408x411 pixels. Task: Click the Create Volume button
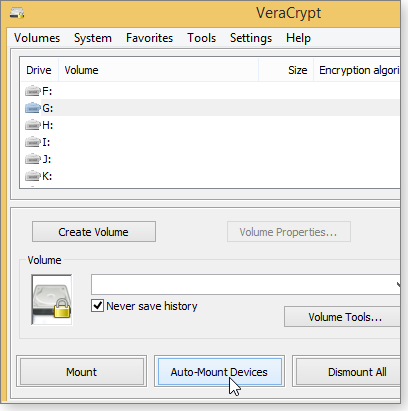tap(94, 232)
